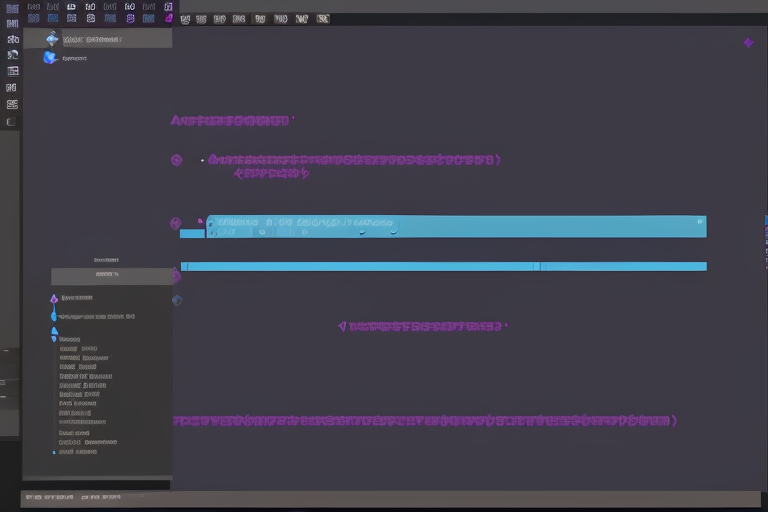Open the last tab in the dark top tab strip
This screenshot has height=512, width=768.
coord(323,18)
